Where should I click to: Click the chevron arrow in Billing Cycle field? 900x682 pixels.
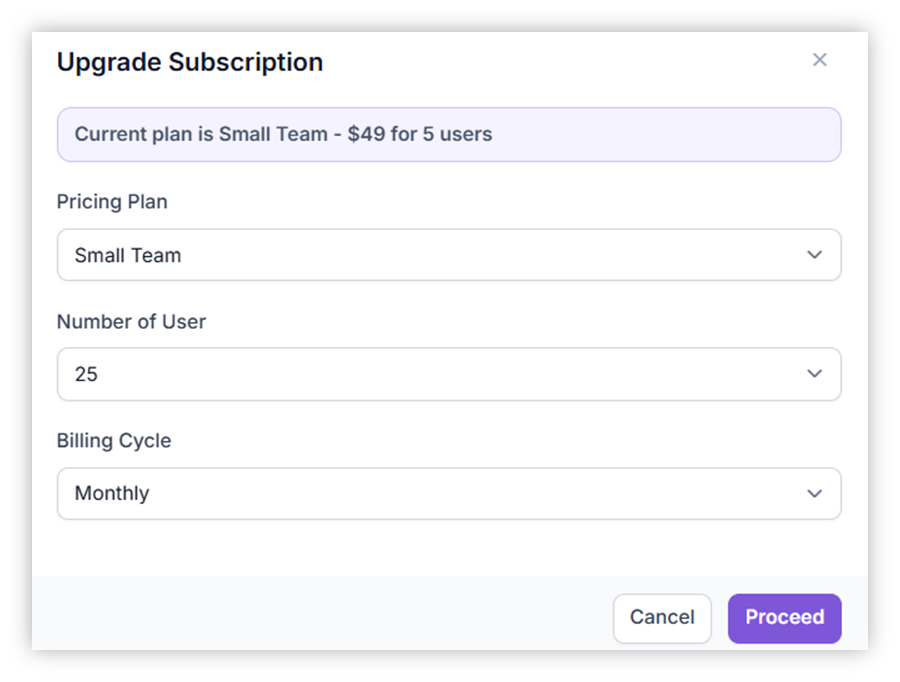pyautogui.click(x=814, y=493)
